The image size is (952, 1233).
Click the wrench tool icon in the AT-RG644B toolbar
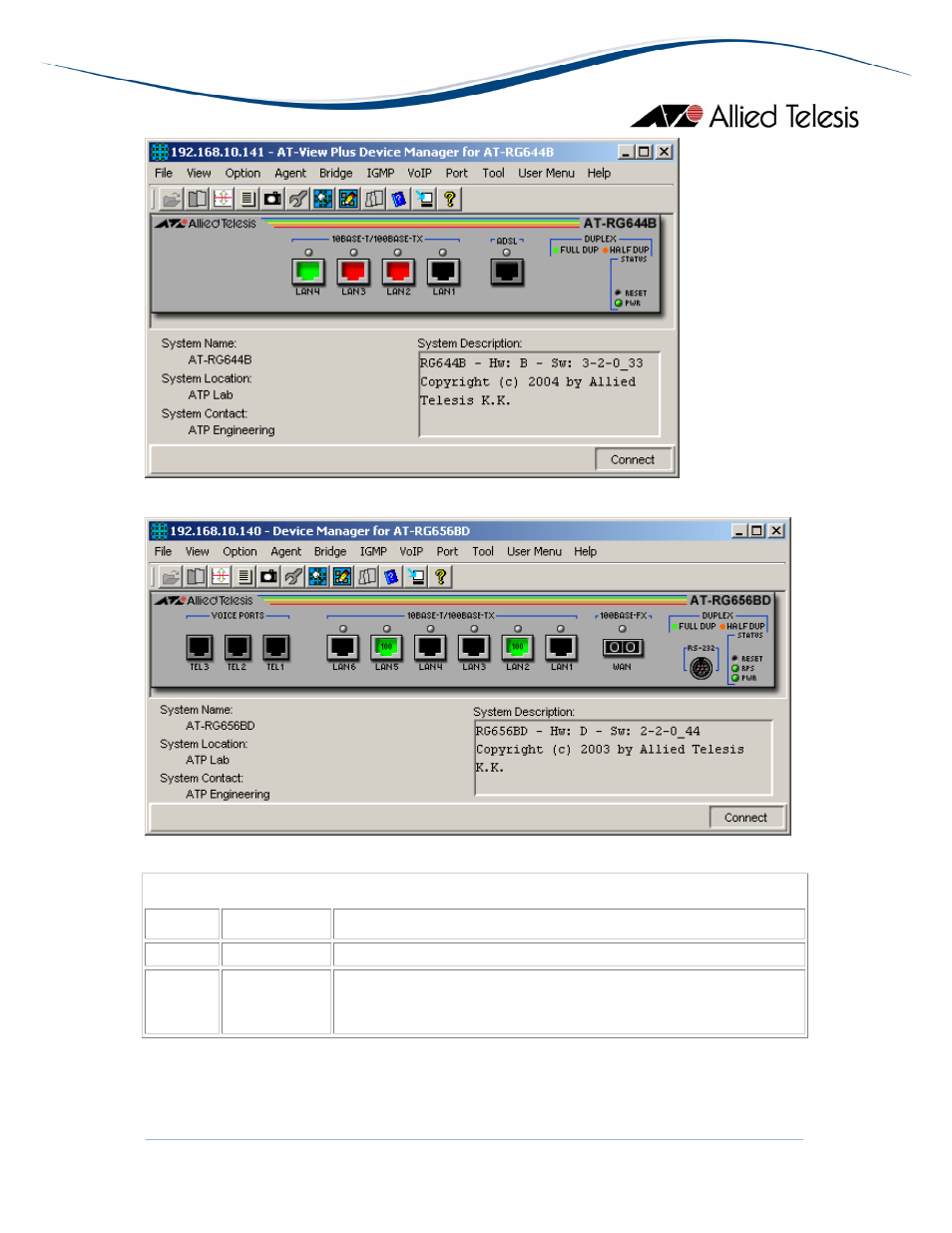297,199
